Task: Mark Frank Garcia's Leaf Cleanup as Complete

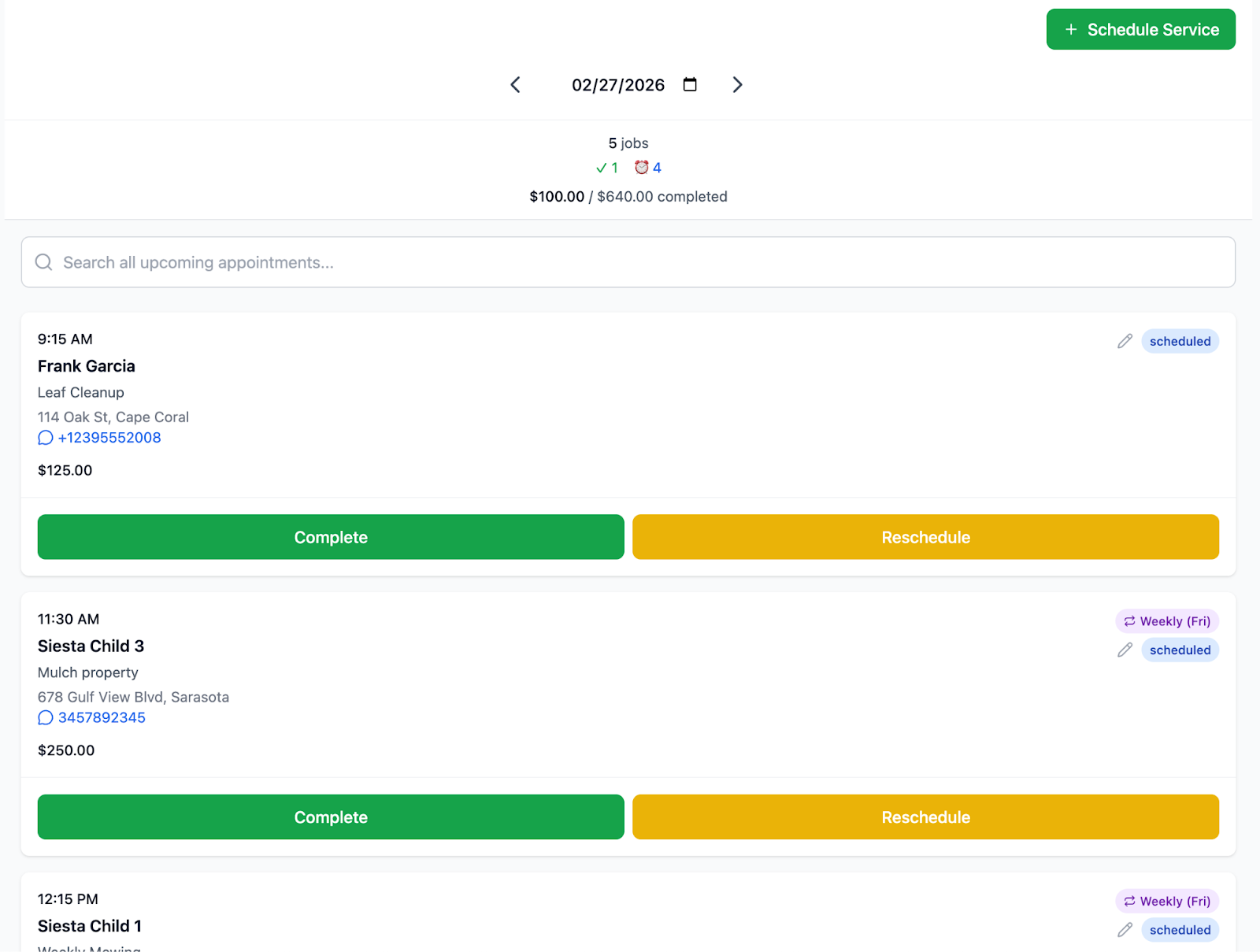Action: [x=331, y=537]
